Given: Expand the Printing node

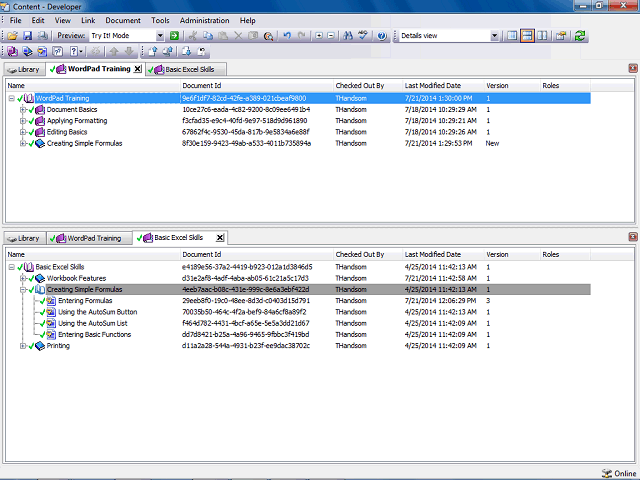Looking at the screenshot, I should [23, 346].
